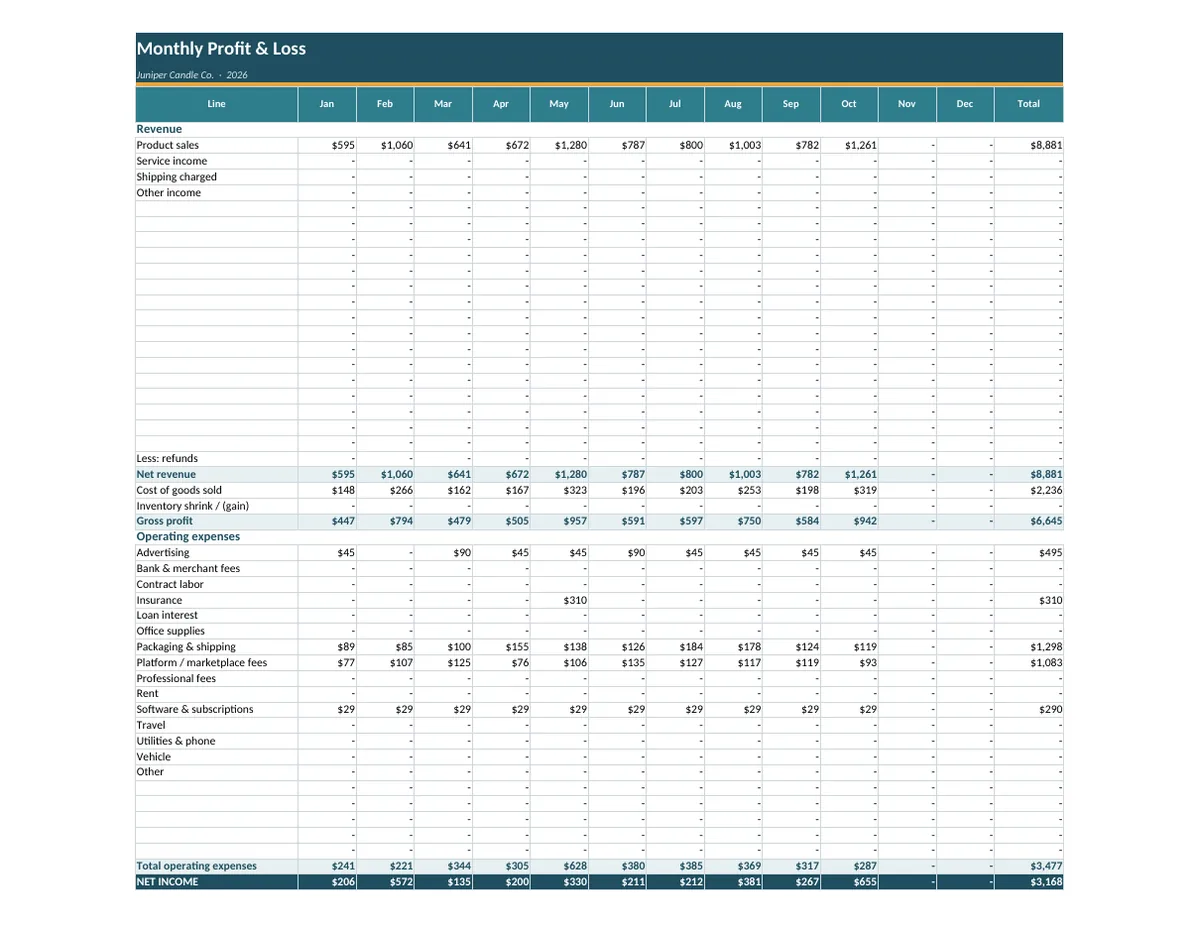Click the 'Product sales' row label

point(168,145)
